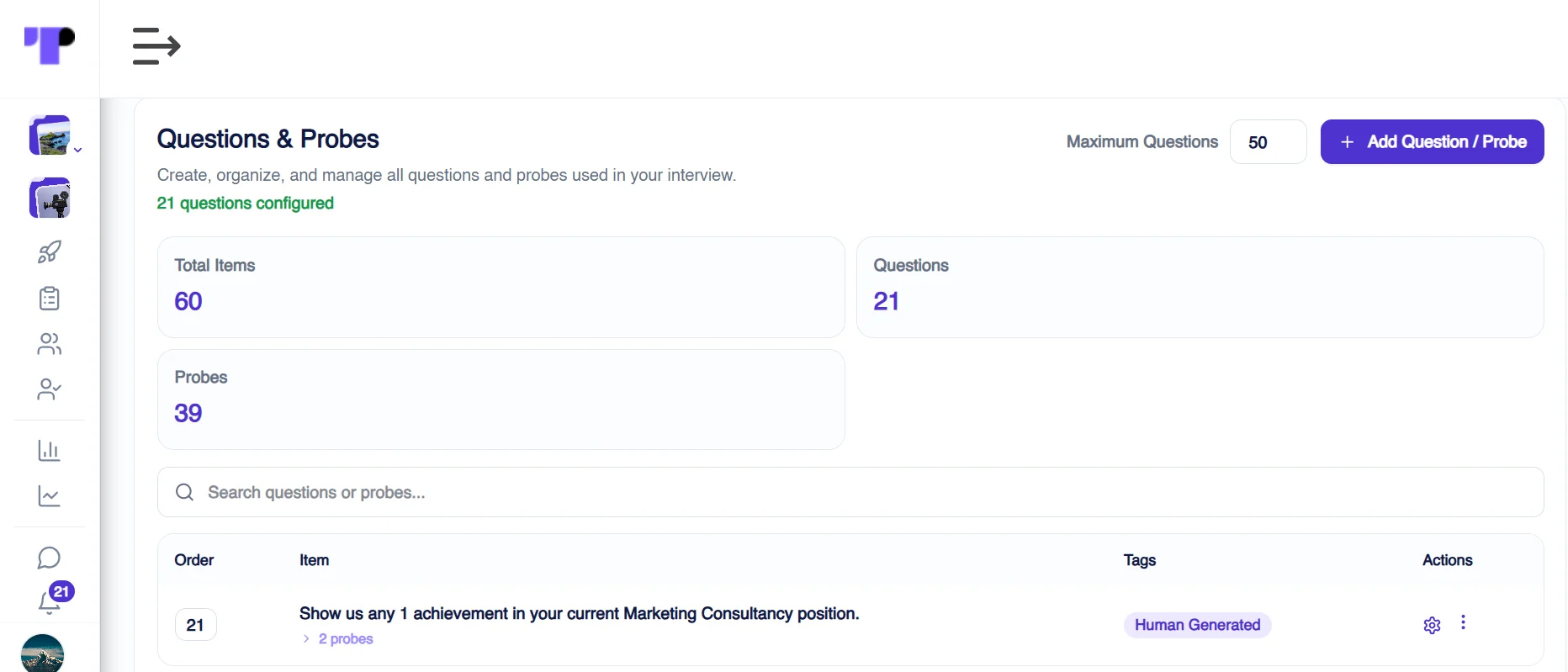Open the user profile avatar

pos(42,653)
